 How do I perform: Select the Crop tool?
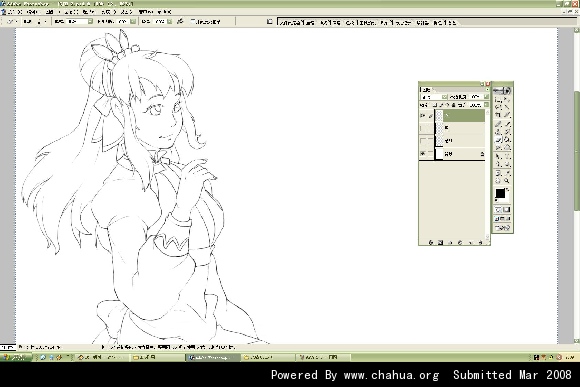pyautogui.click(x=498, y=115)
